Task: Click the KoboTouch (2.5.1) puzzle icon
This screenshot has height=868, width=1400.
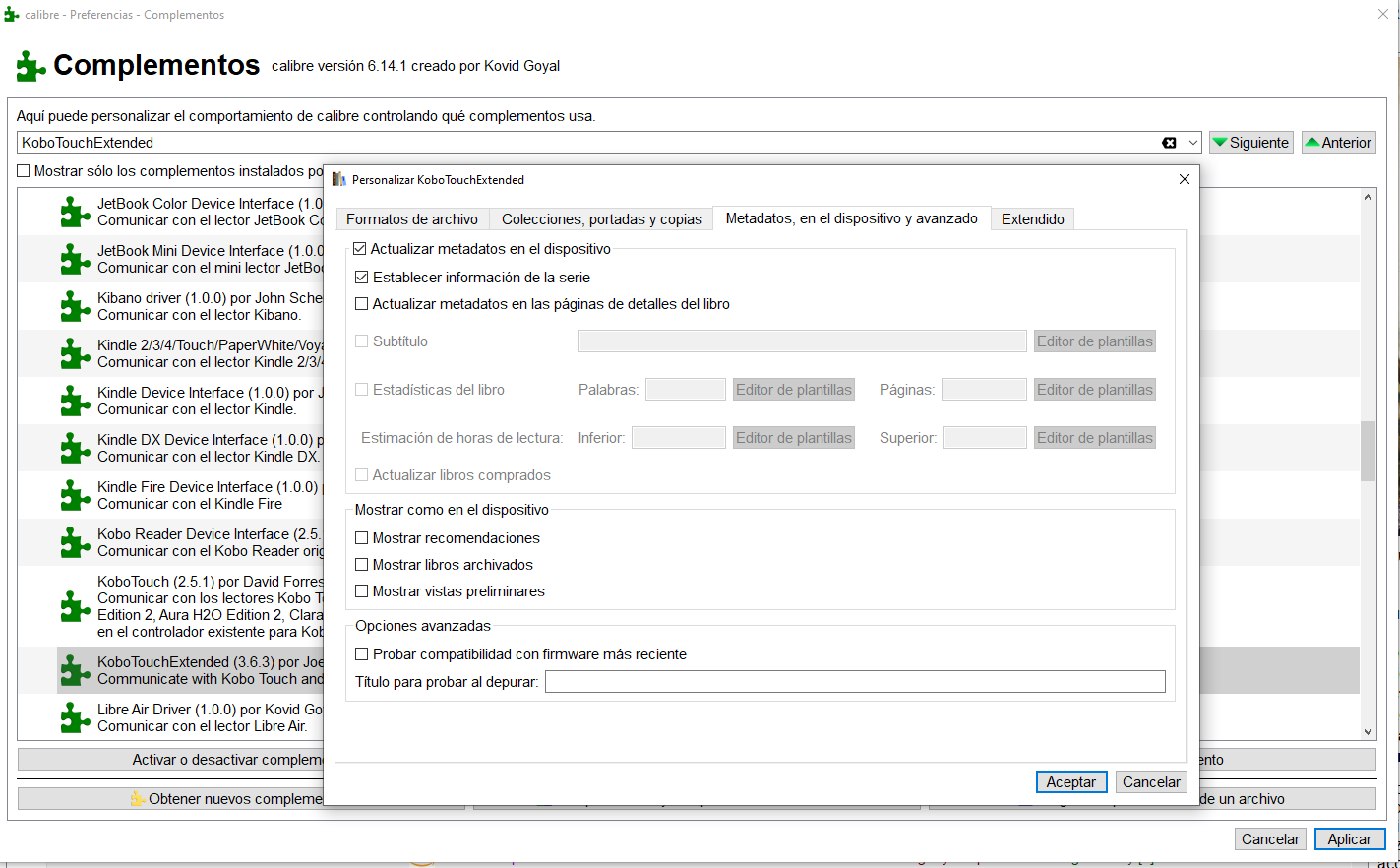Action: [75, 606]
